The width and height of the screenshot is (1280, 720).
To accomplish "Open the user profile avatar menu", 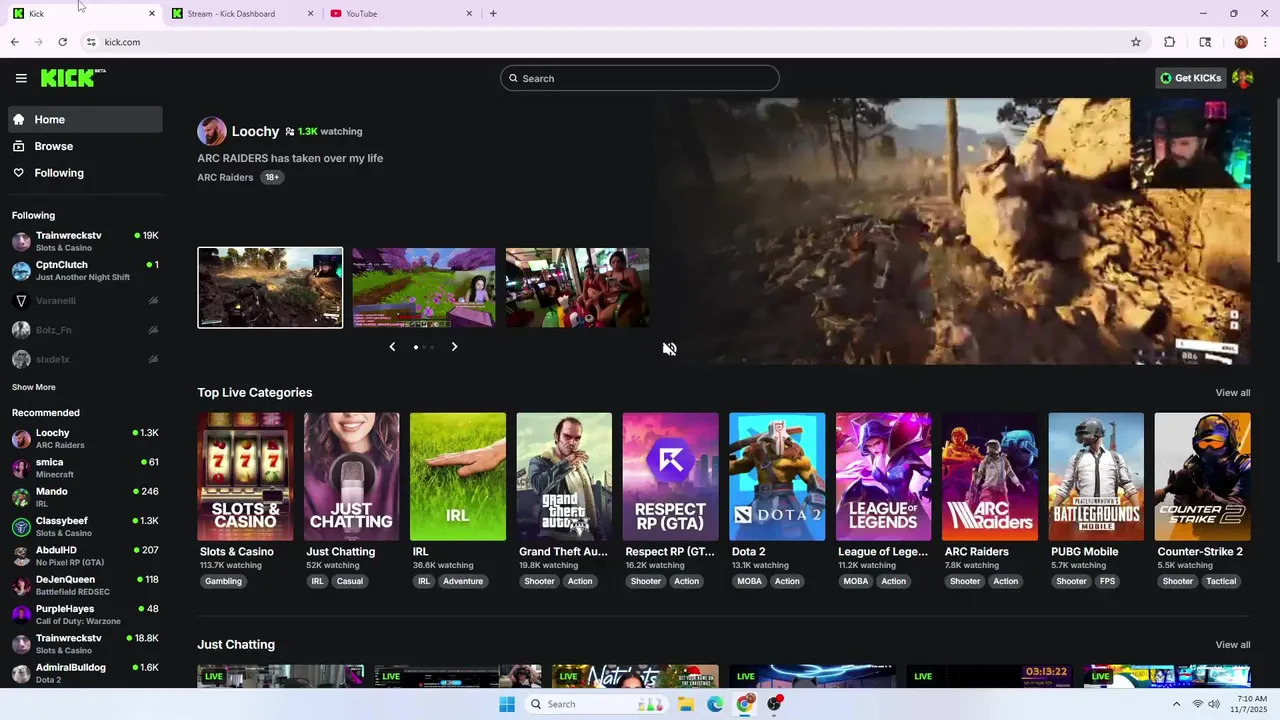I will click(x=1243, y=78).
